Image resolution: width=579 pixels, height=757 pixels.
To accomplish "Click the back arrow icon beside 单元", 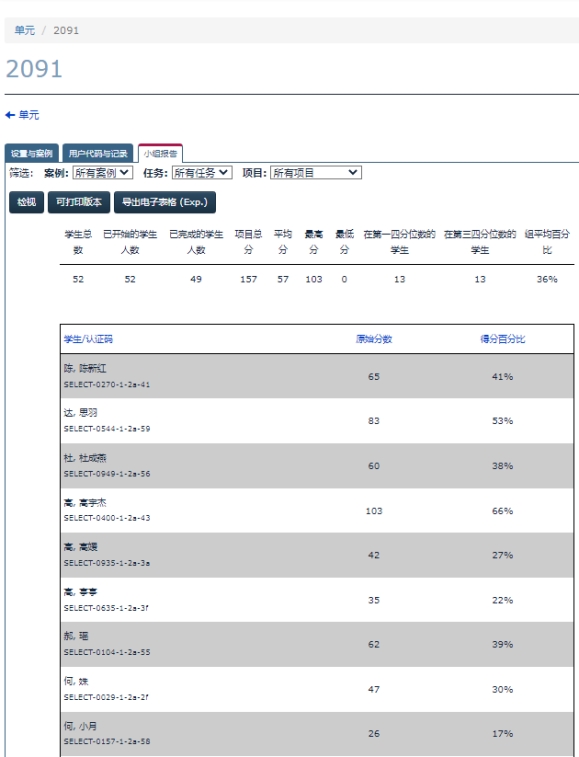I will pos(10,115).
